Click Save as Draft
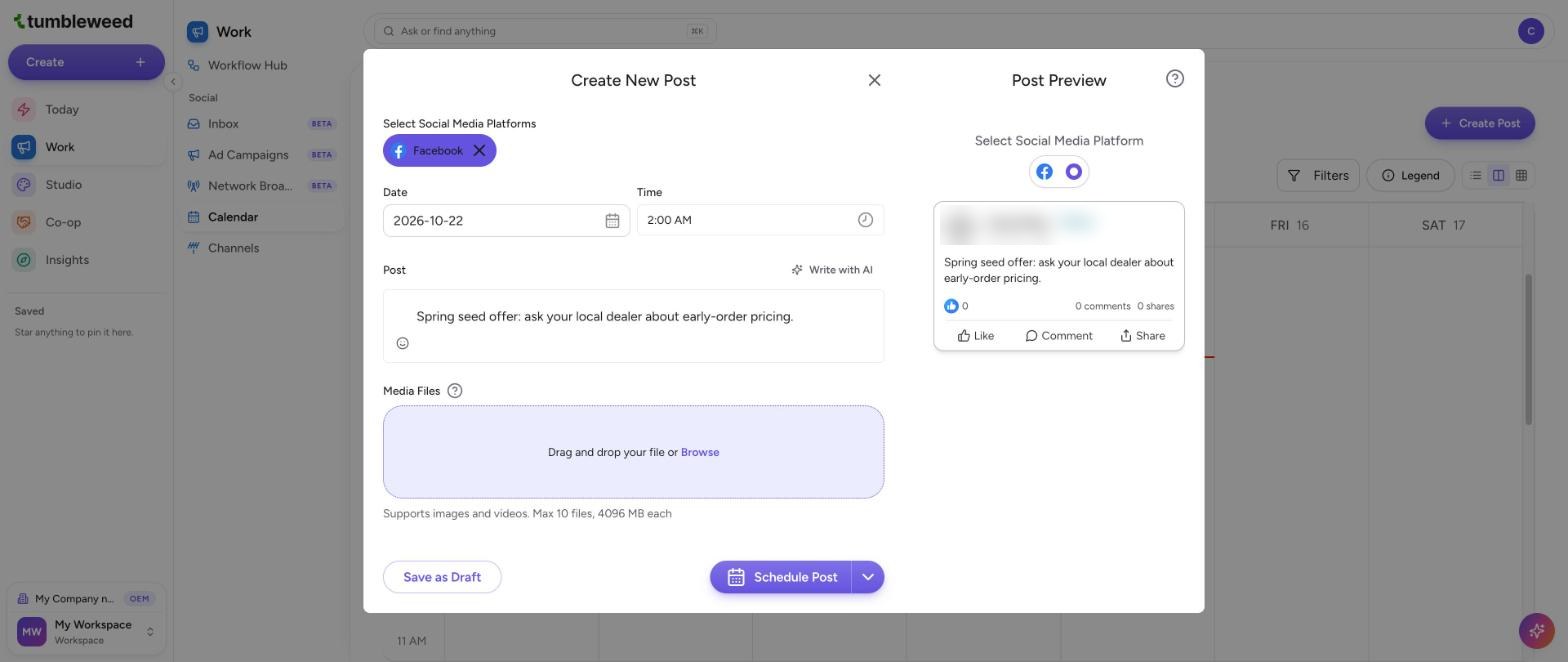 (x=442, y=577)
